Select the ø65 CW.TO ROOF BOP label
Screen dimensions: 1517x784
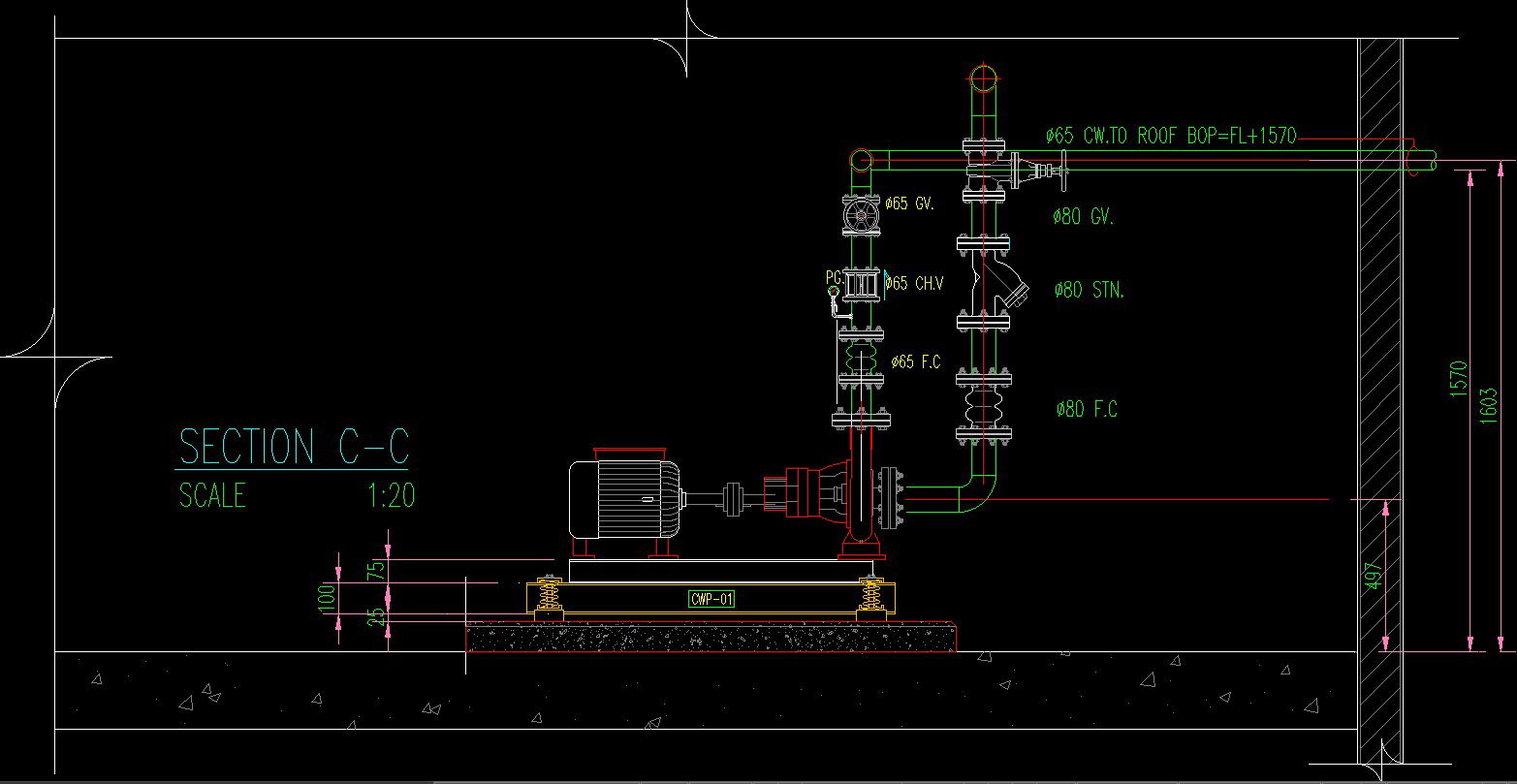pos(1170,136)
